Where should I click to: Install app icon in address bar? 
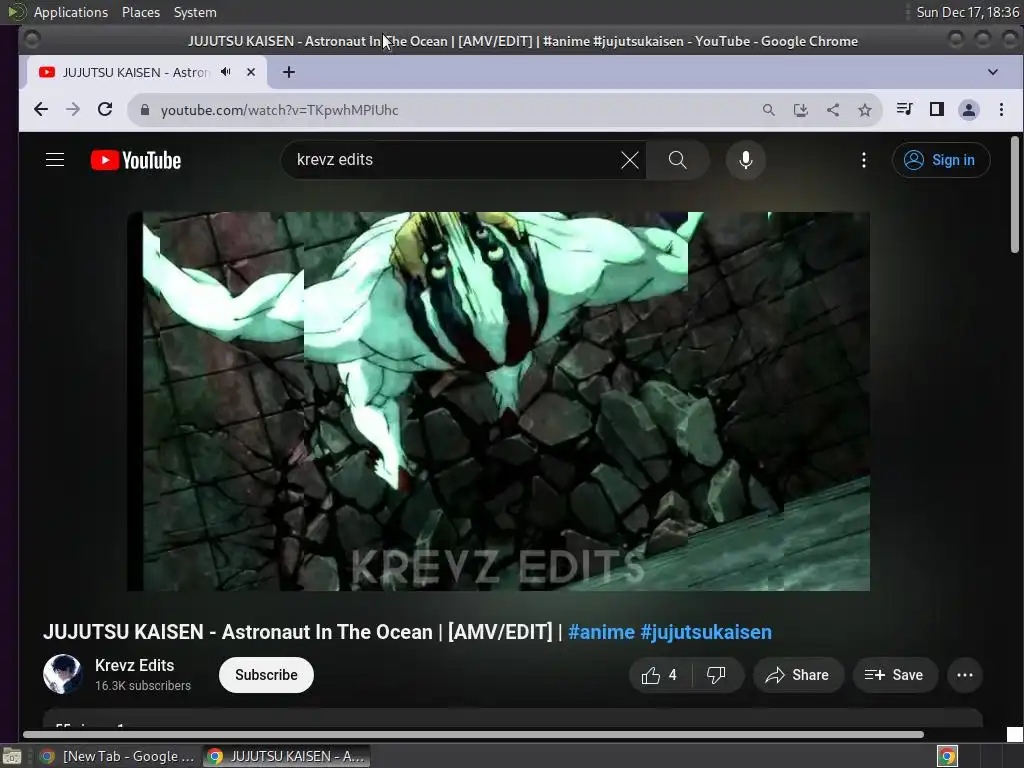click(x=801, y=110)
